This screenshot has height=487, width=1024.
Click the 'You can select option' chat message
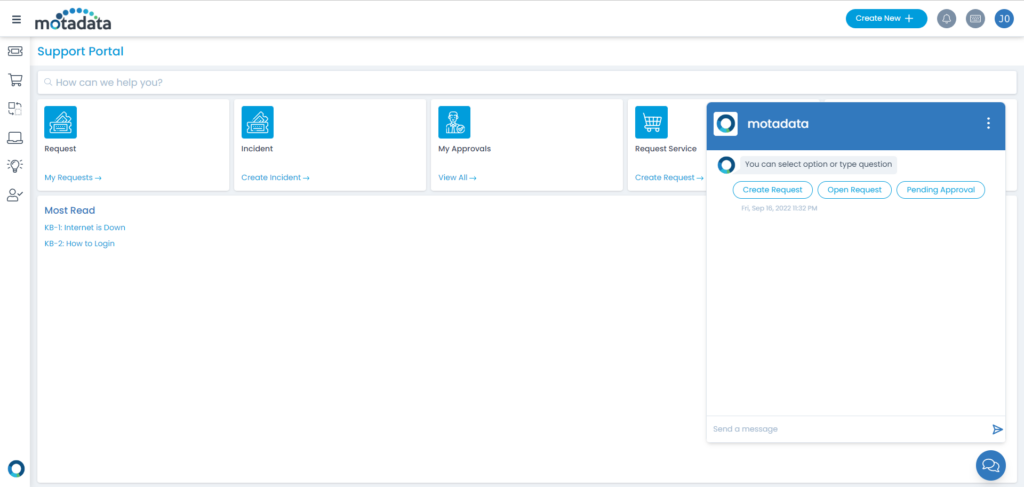pos(818,165)
